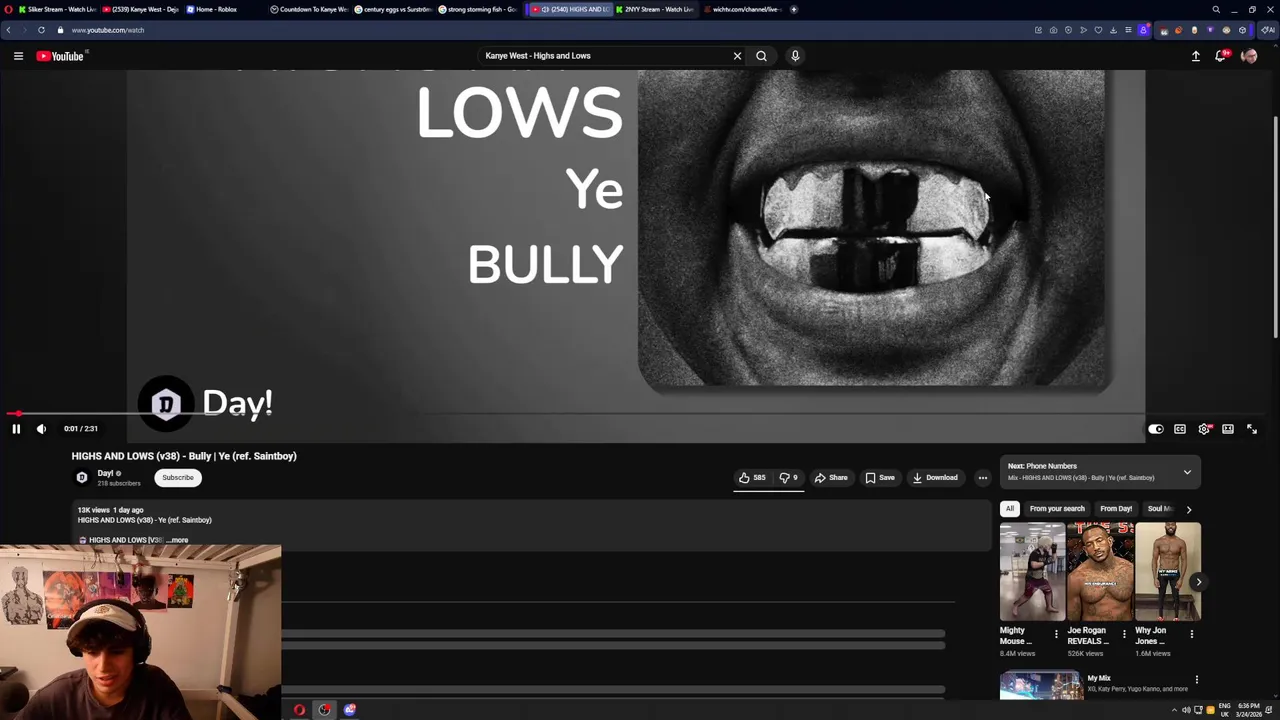Image resolution: width=1280 pixels, height=720 pixels.
Task: Expand the description with ...more
Action: tap(177, 540)
